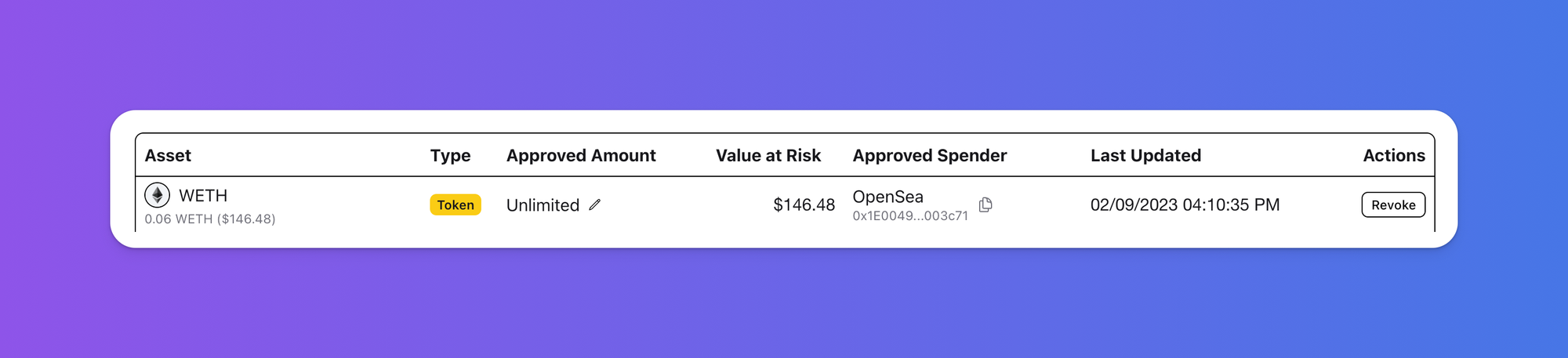Sort by the Last Updated header
The image size is (1568, 358).
pyautogui.click(x=1145, y=155)
